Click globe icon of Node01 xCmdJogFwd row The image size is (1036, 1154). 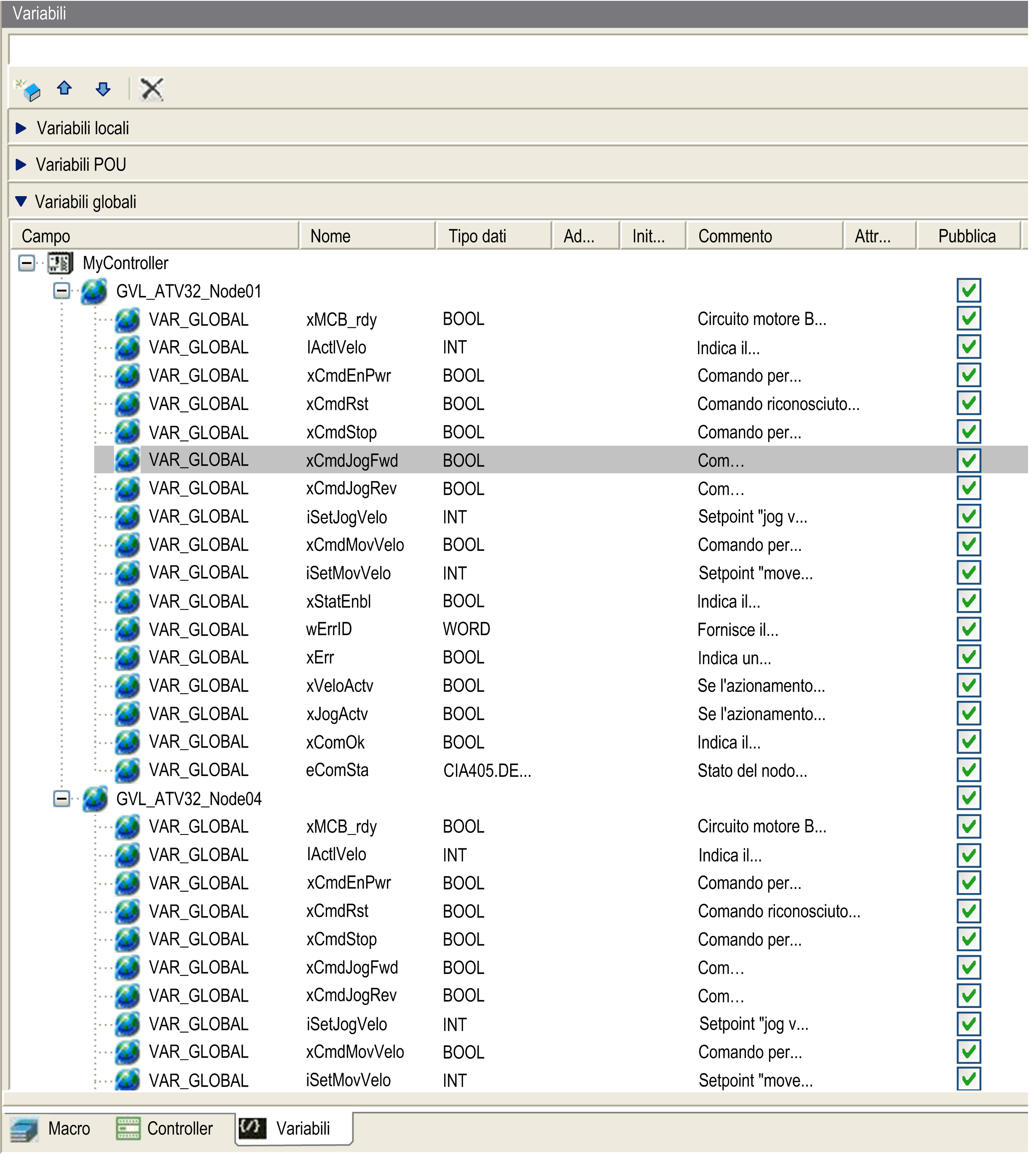[x=128, y=460]
